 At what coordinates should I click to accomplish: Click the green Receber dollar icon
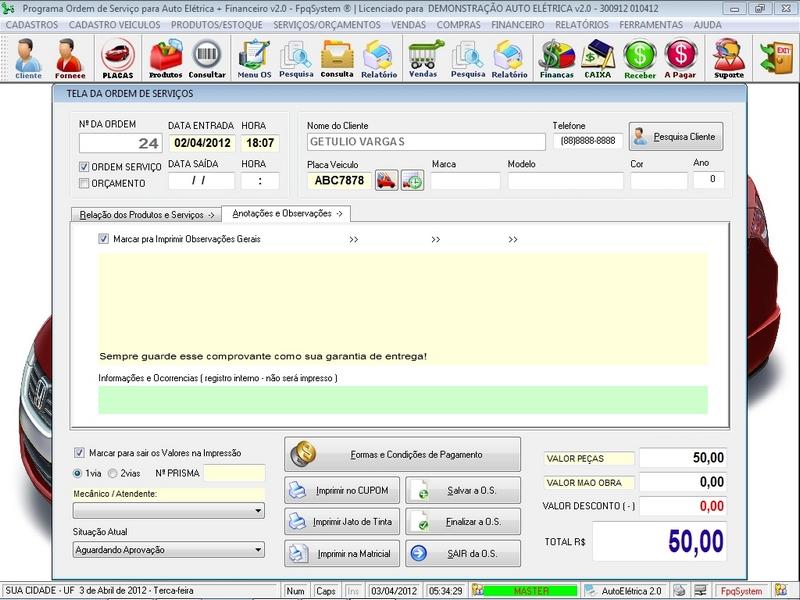click(x=640, y=58)
